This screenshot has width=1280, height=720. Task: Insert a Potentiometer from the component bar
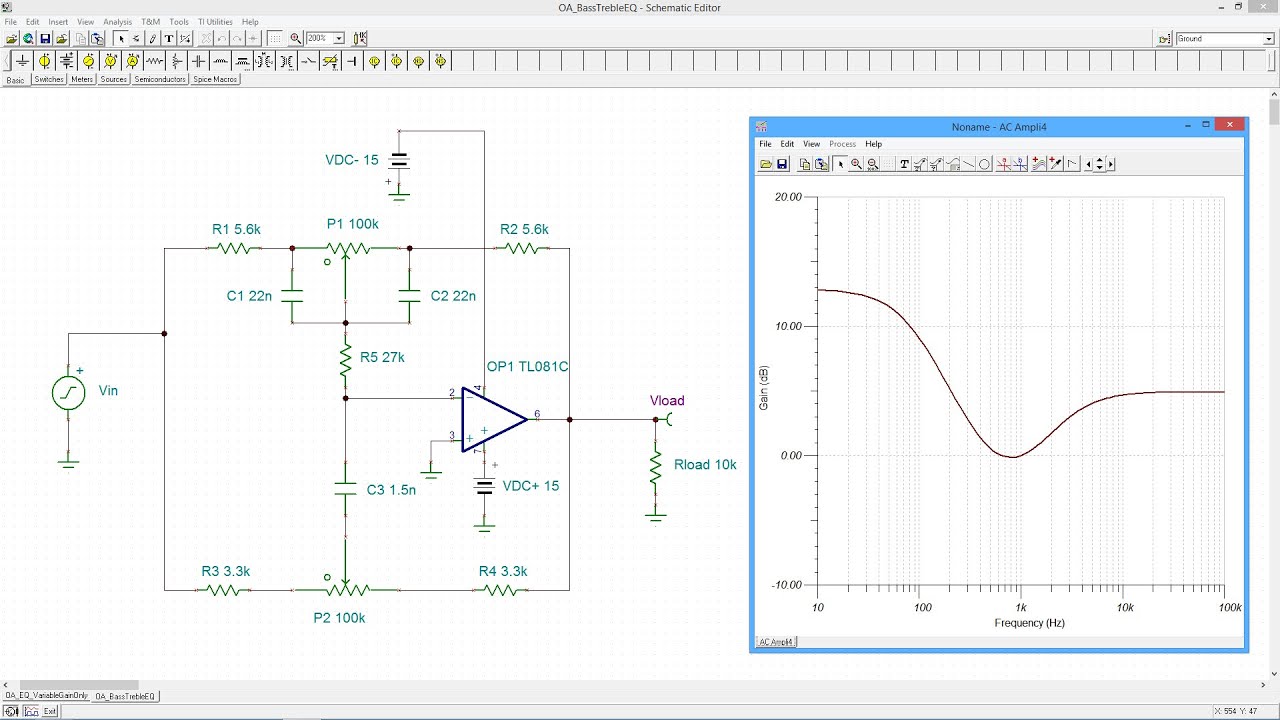(176, 61)
